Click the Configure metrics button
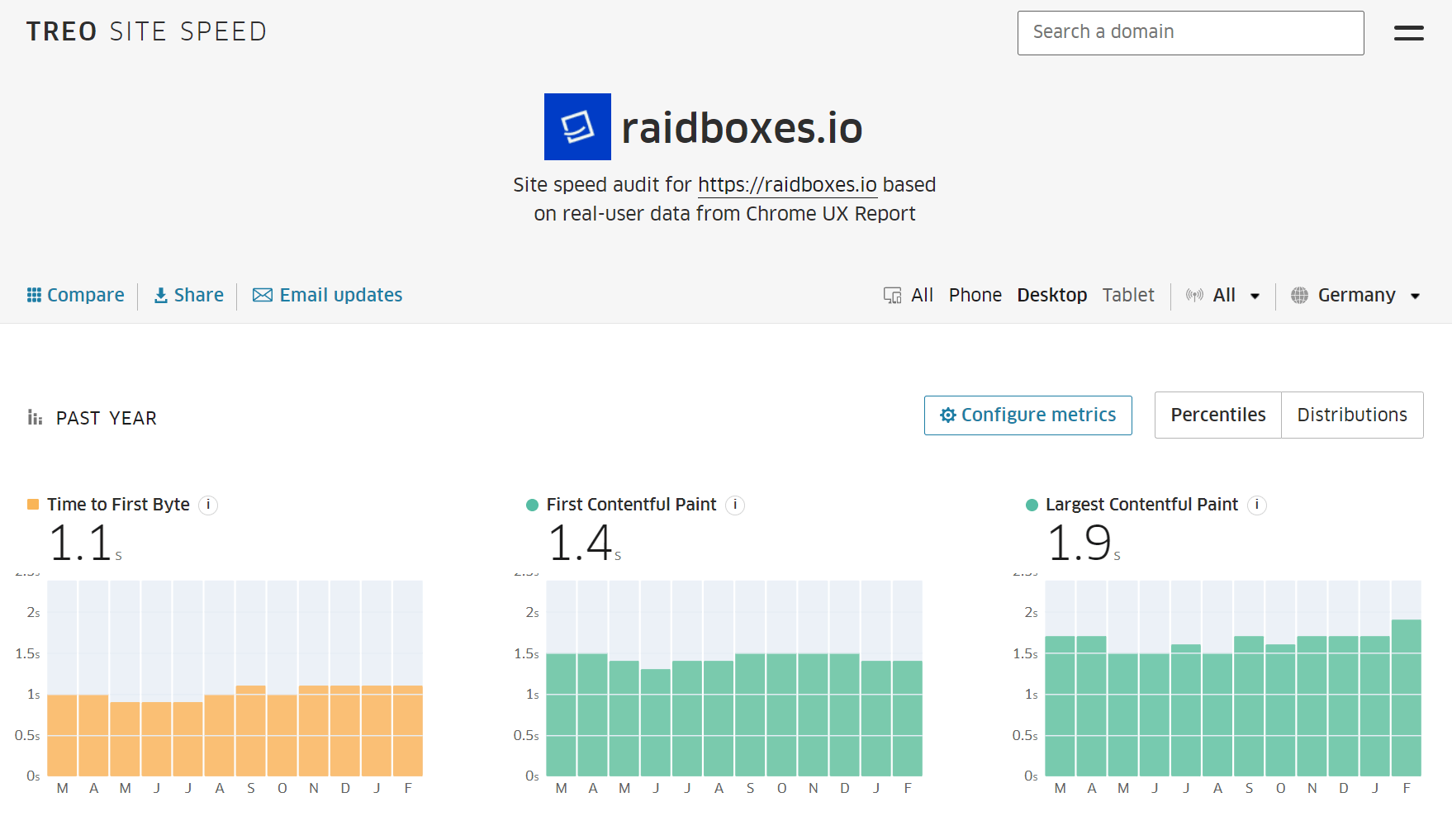1452x840 pixels. click(1027, 415)
